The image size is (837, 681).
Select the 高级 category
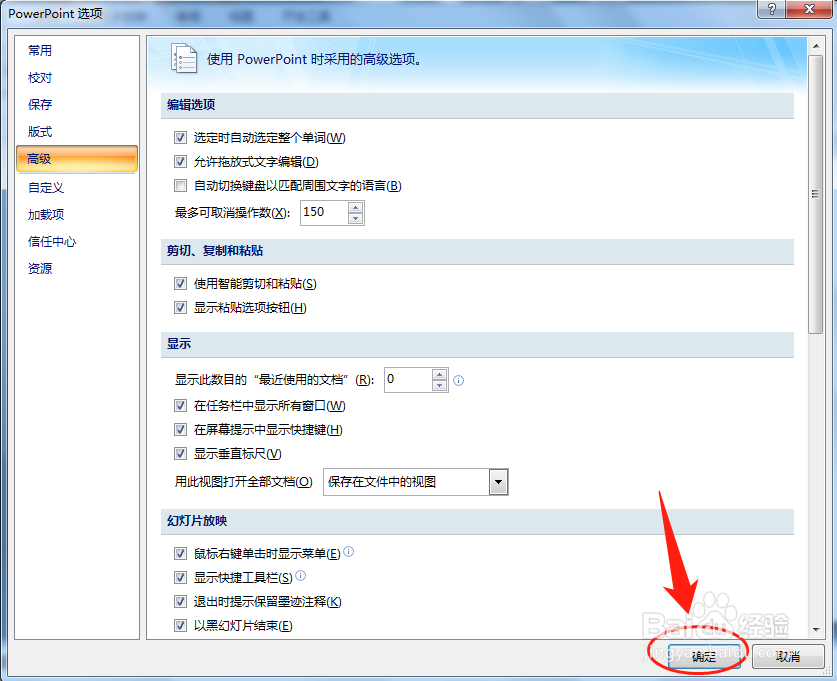click(77, 159)
